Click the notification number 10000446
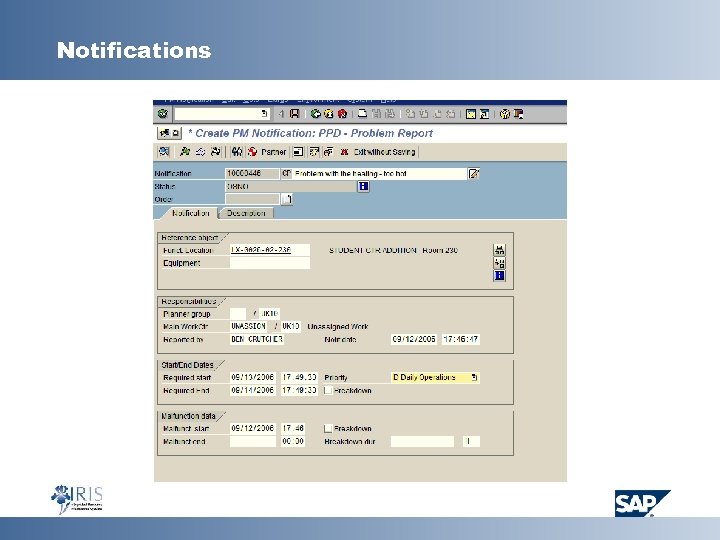This screenshot has width=720, height=540. coord(252,174)
